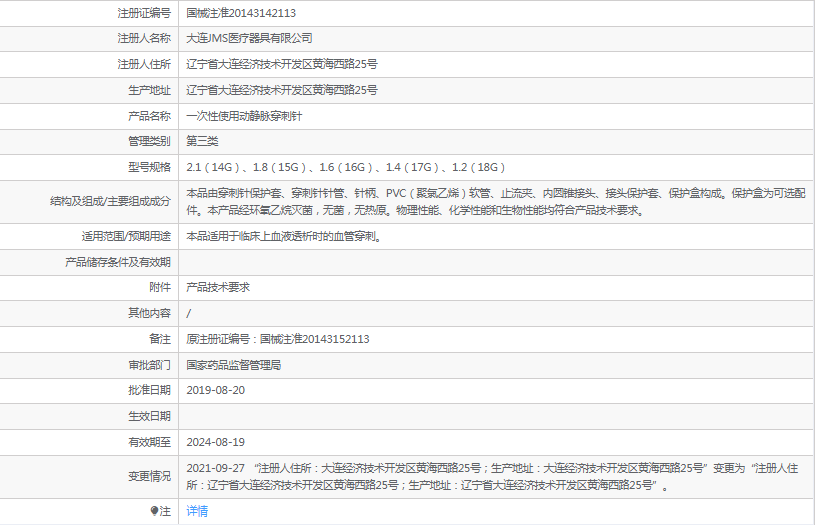Click the 注册人住所 label
The image size is (819, 525).
click(x=144, y=64)
